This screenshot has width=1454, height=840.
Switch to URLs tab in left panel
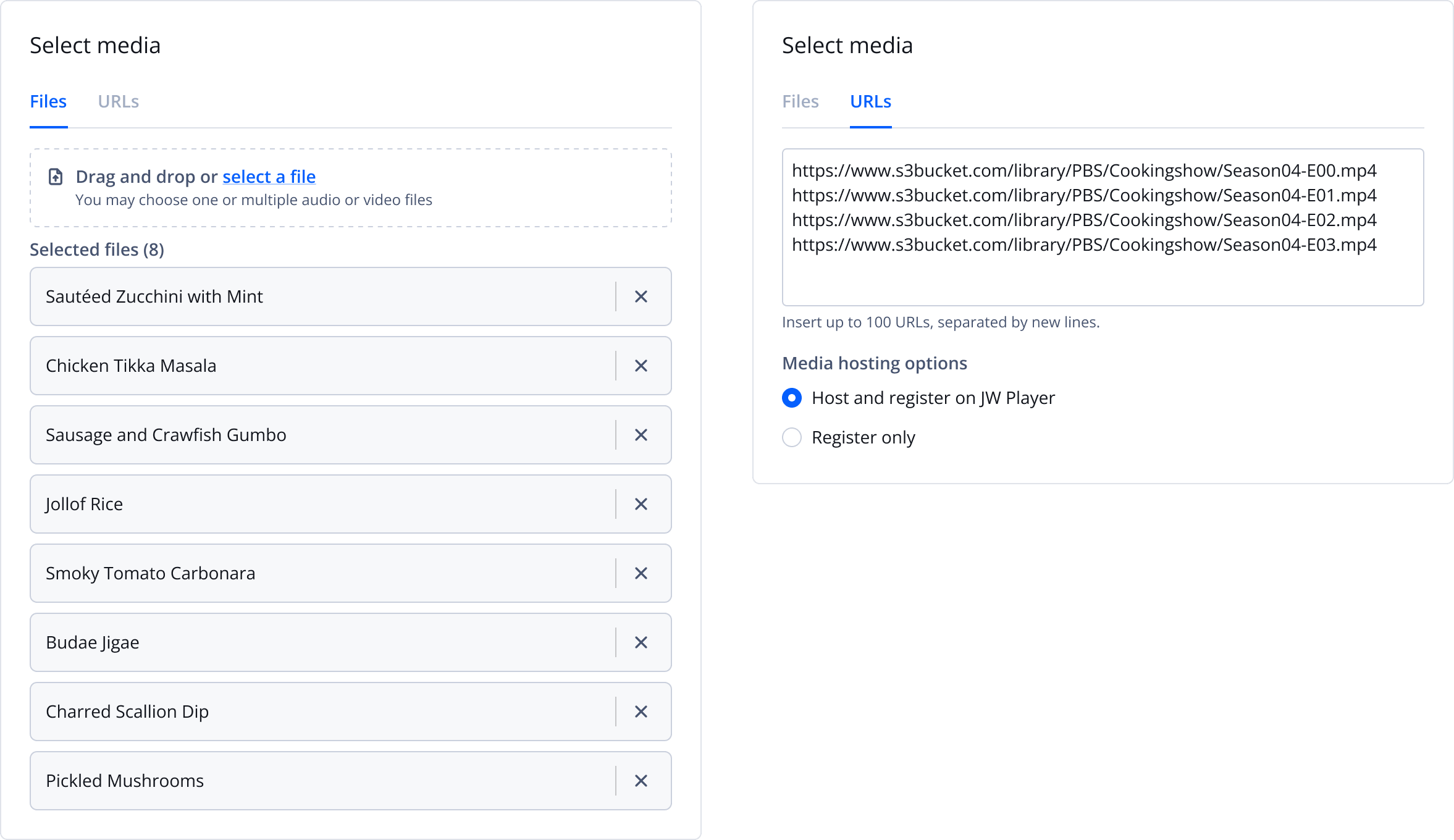(118, 101)
